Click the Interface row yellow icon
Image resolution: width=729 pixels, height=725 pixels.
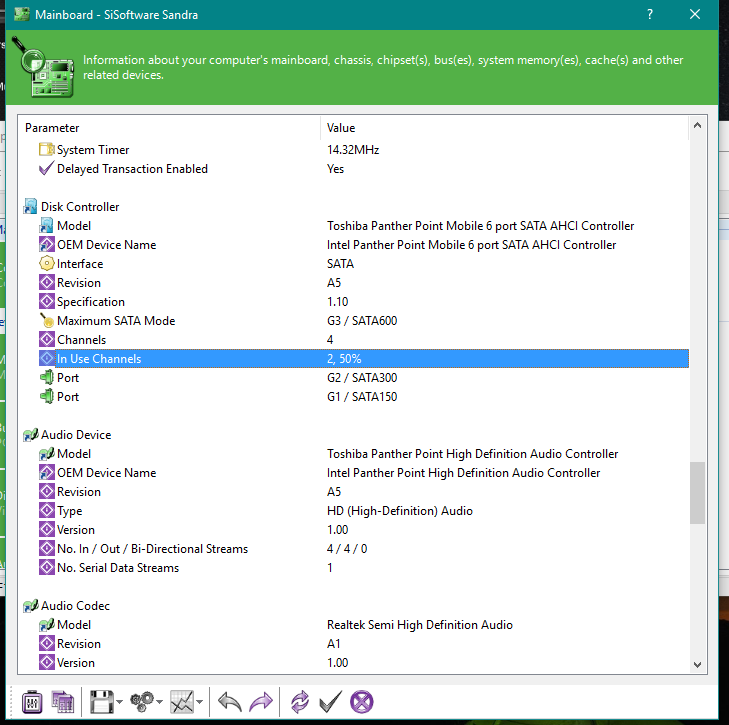pyautogui.click(x=46, y=264)
